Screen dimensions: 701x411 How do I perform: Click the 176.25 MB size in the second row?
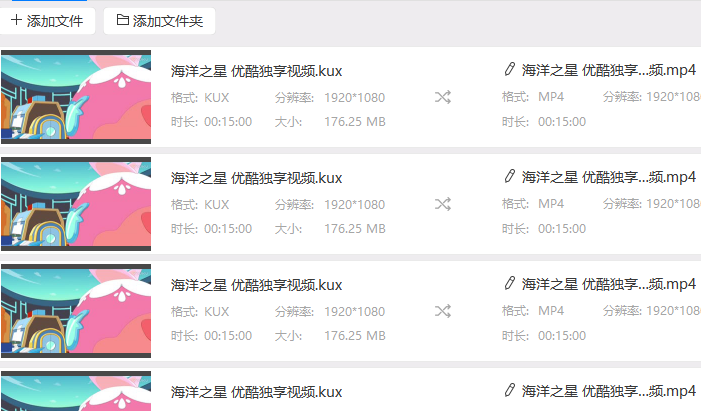point(354,228)
